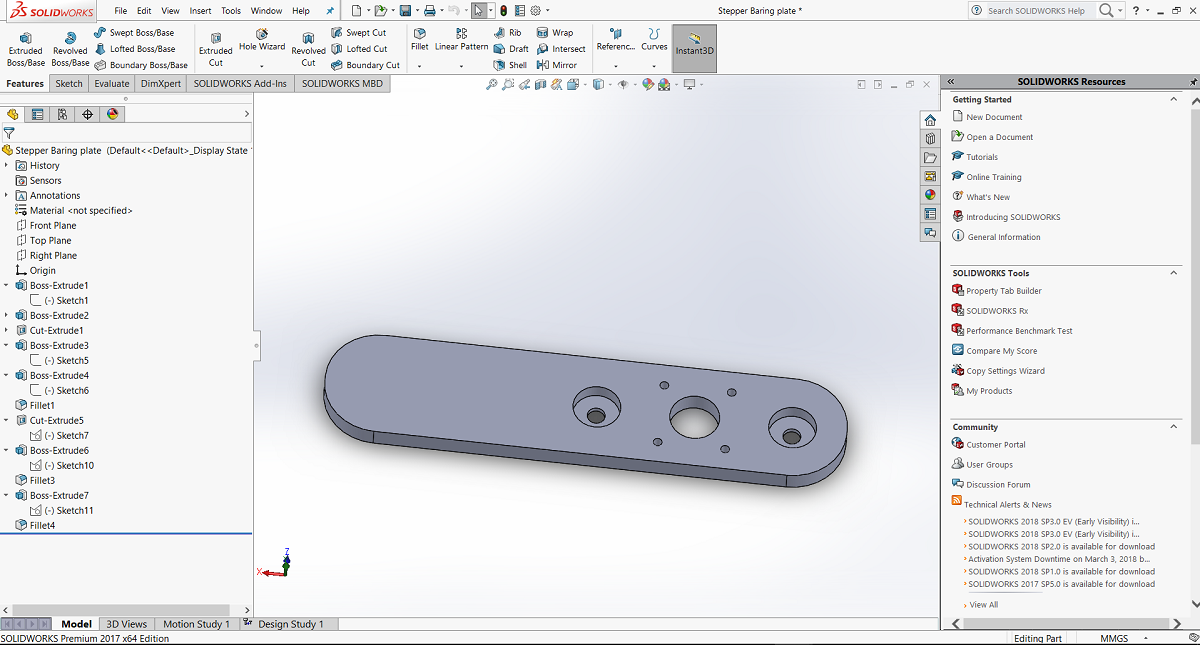This screenshot has height=645, width=1200.
Task: Expand the Boss-Extrude2 feature
Action: click(7, 315)
